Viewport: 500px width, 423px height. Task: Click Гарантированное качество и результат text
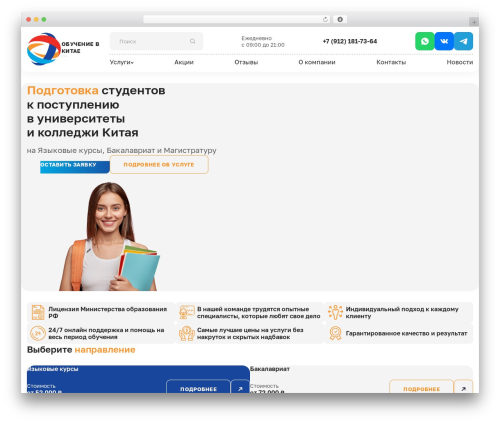tap(406, 333)
